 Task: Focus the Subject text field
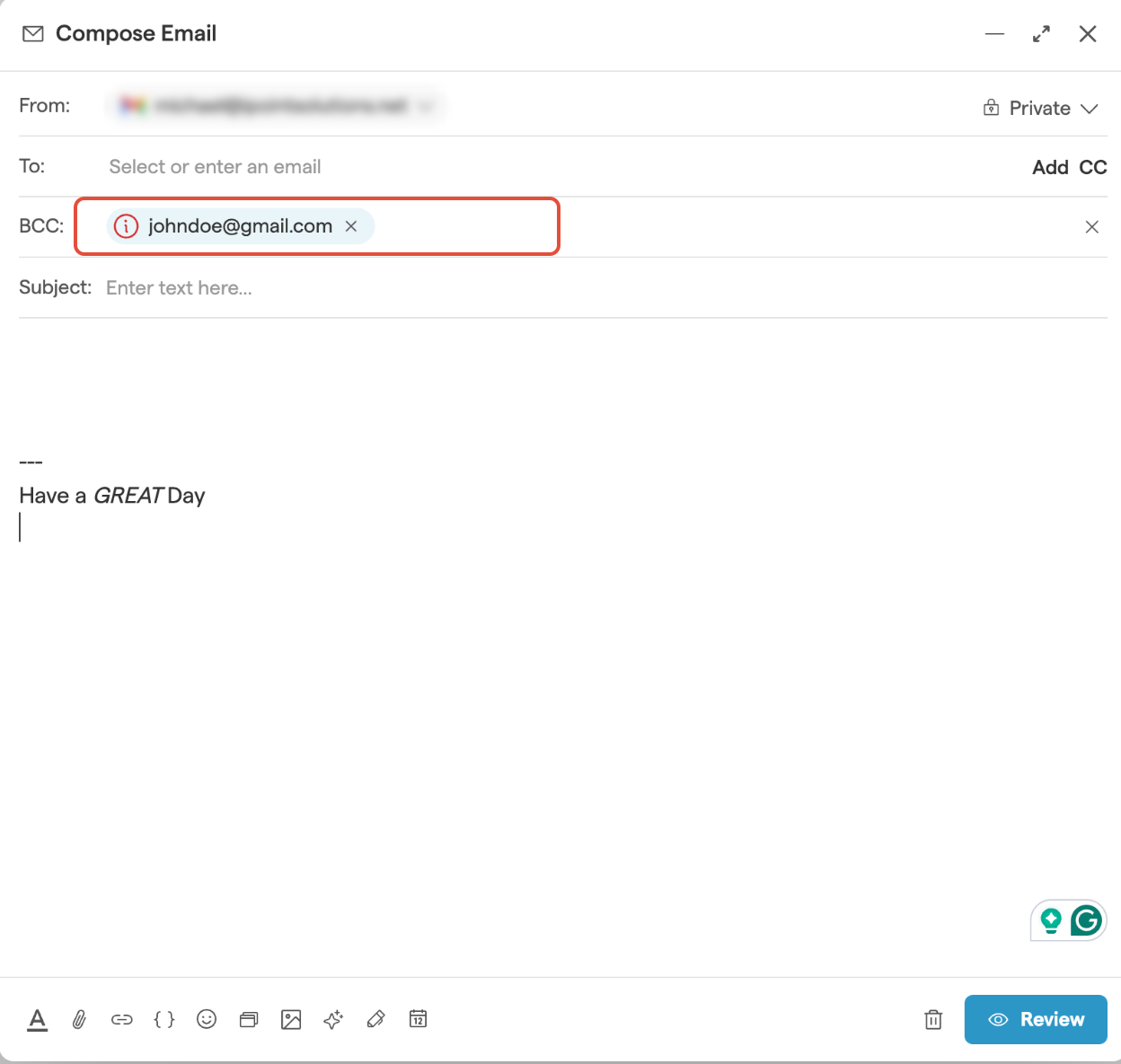click(539, 288)
